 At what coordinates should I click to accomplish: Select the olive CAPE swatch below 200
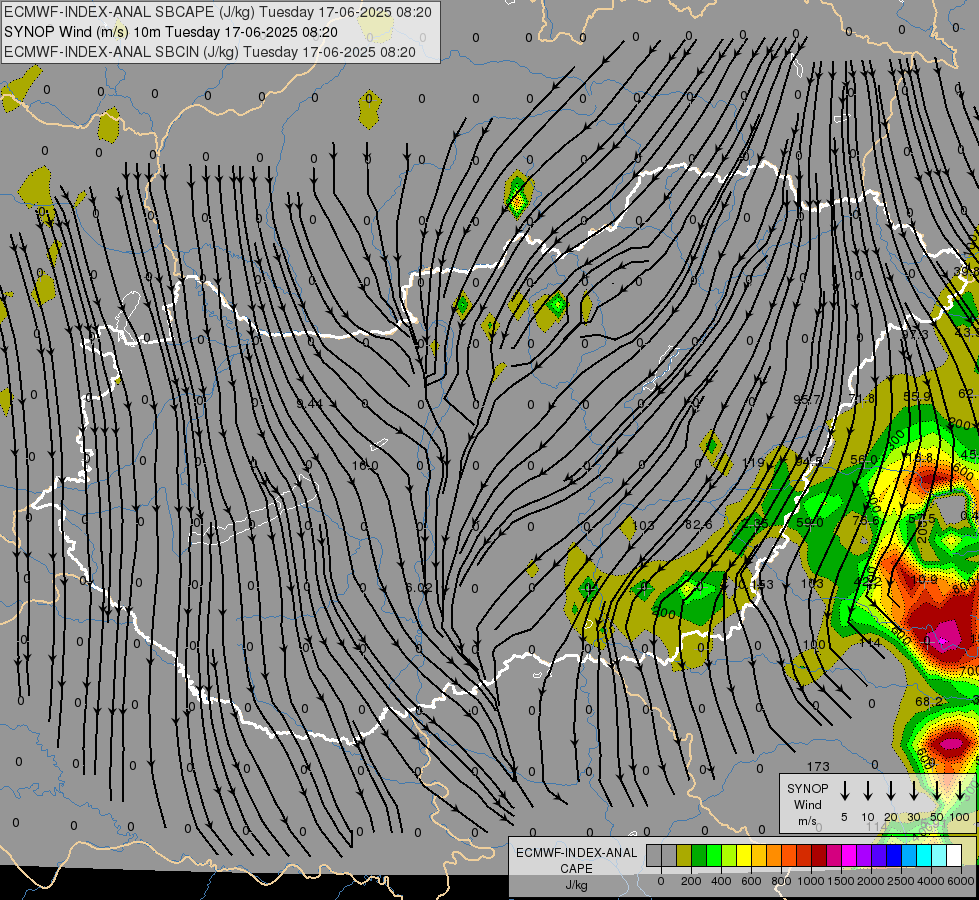[684, 855]
